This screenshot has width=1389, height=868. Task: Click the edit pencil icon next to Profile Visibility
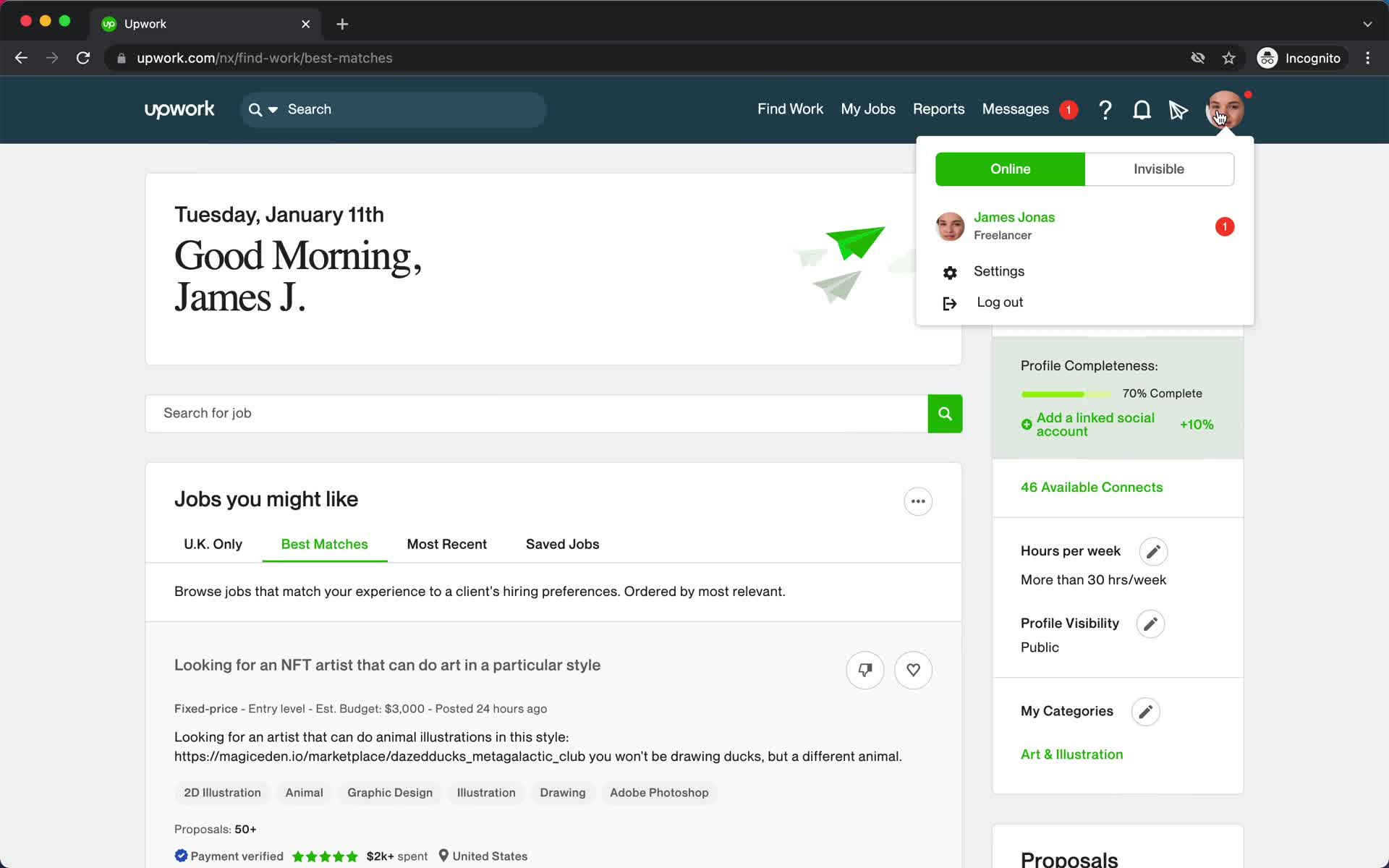1150,624
